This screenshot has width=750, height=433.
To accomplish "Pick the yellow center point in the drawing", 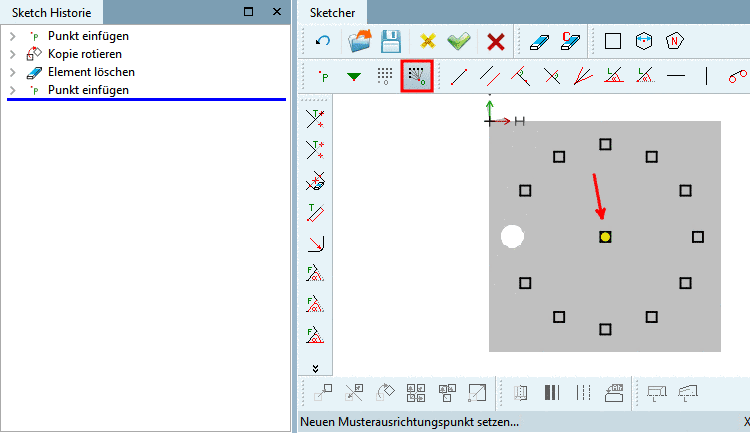I will [605, 237].
